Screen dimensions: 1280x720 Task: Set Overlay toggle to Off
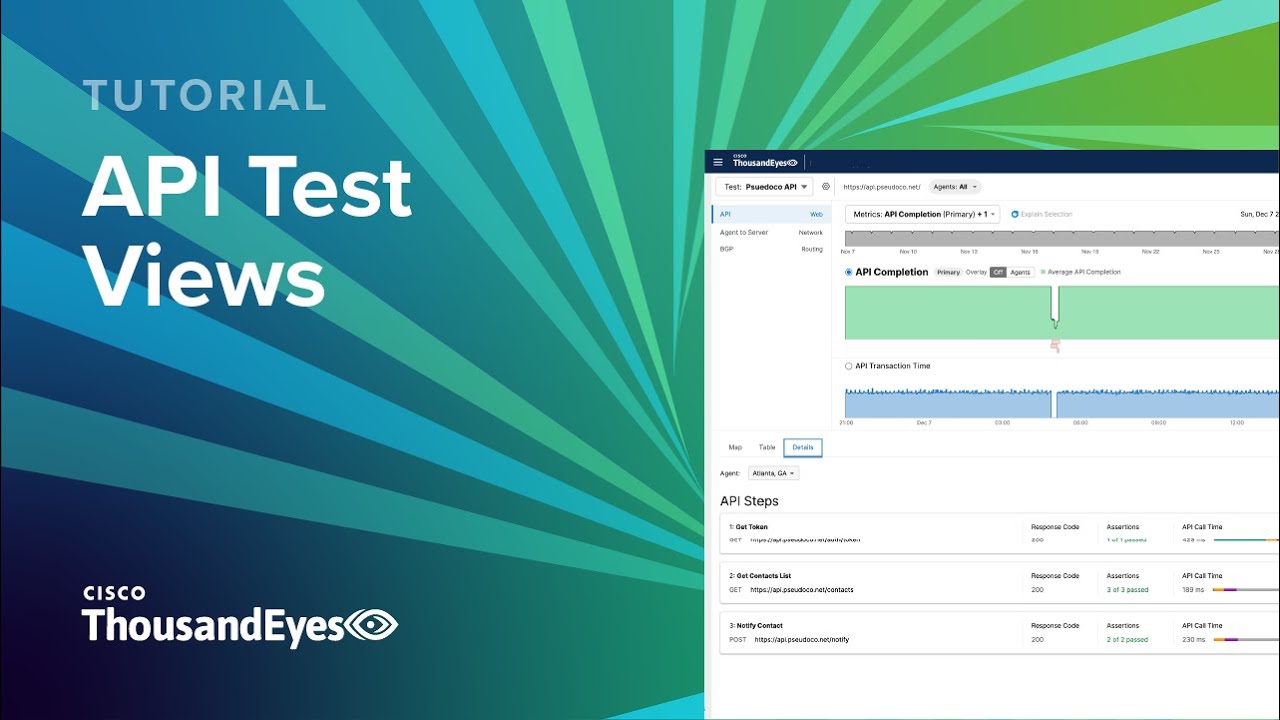point(998,272)
